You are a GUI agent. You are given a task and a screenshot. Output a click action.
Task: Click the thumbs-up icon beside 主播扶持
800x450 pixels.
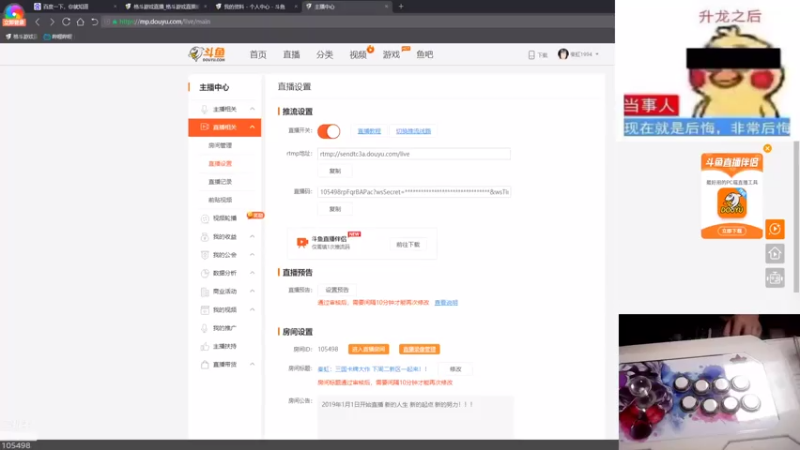coord(205,346)
